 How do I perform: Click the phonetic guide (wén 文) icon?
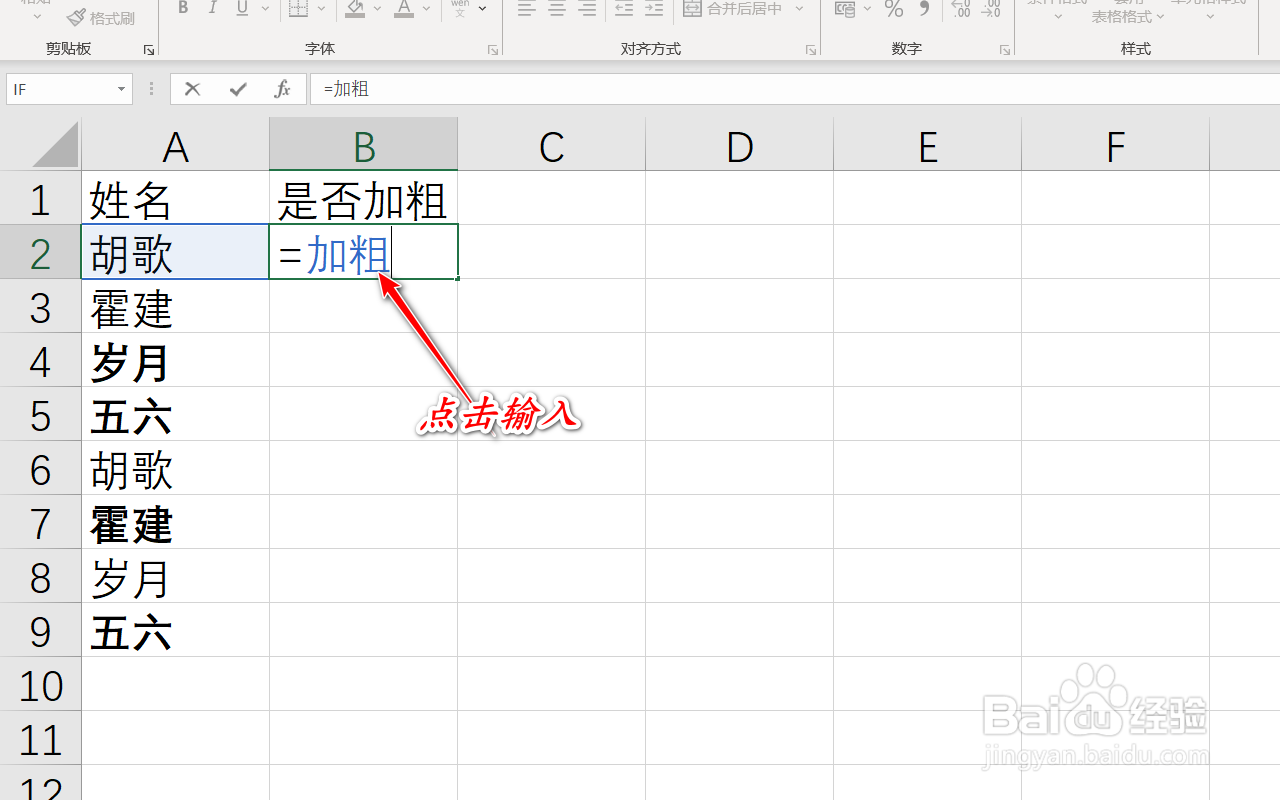pos(460,9)
